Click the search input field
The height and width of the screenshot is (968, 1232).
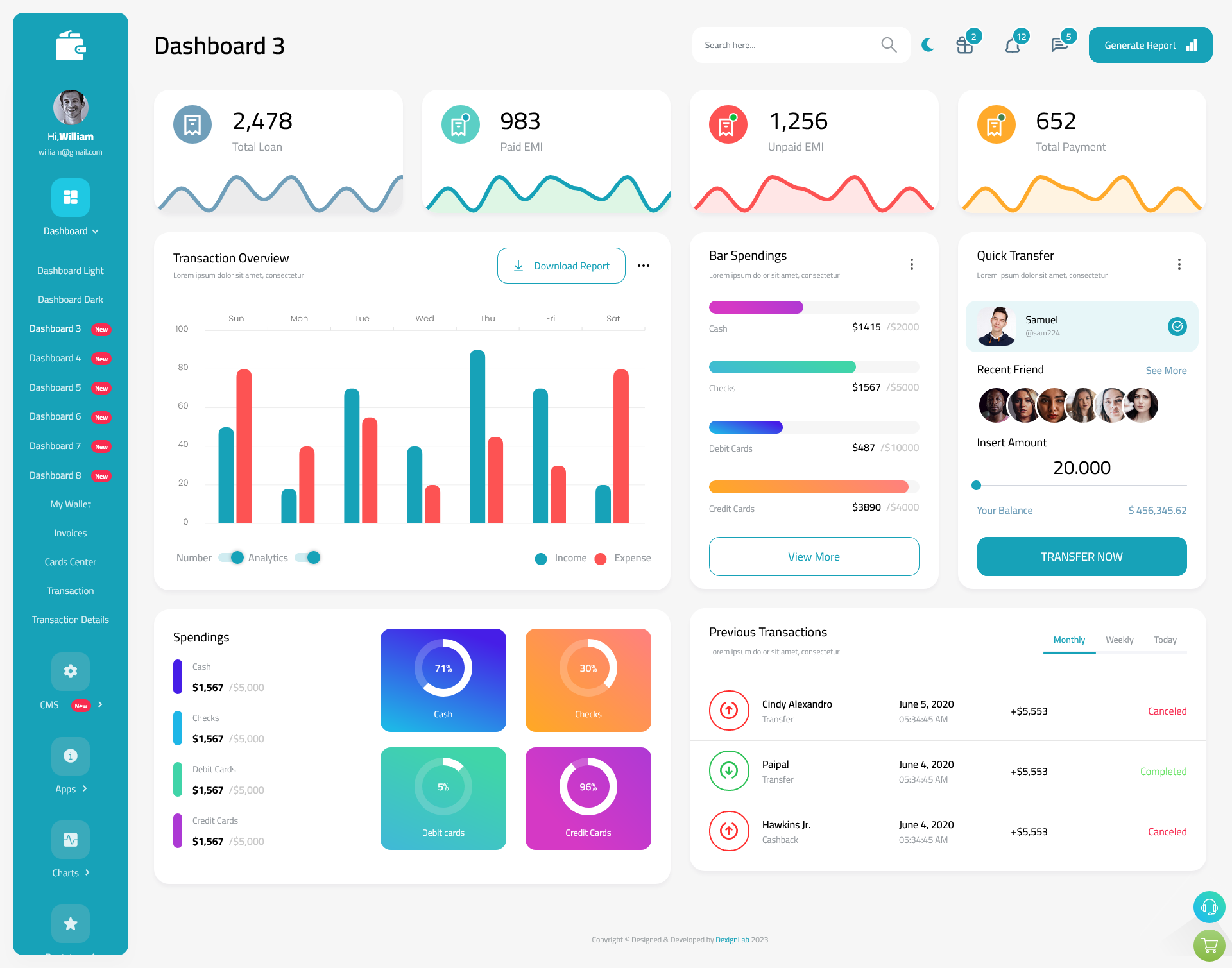(795, 44)
